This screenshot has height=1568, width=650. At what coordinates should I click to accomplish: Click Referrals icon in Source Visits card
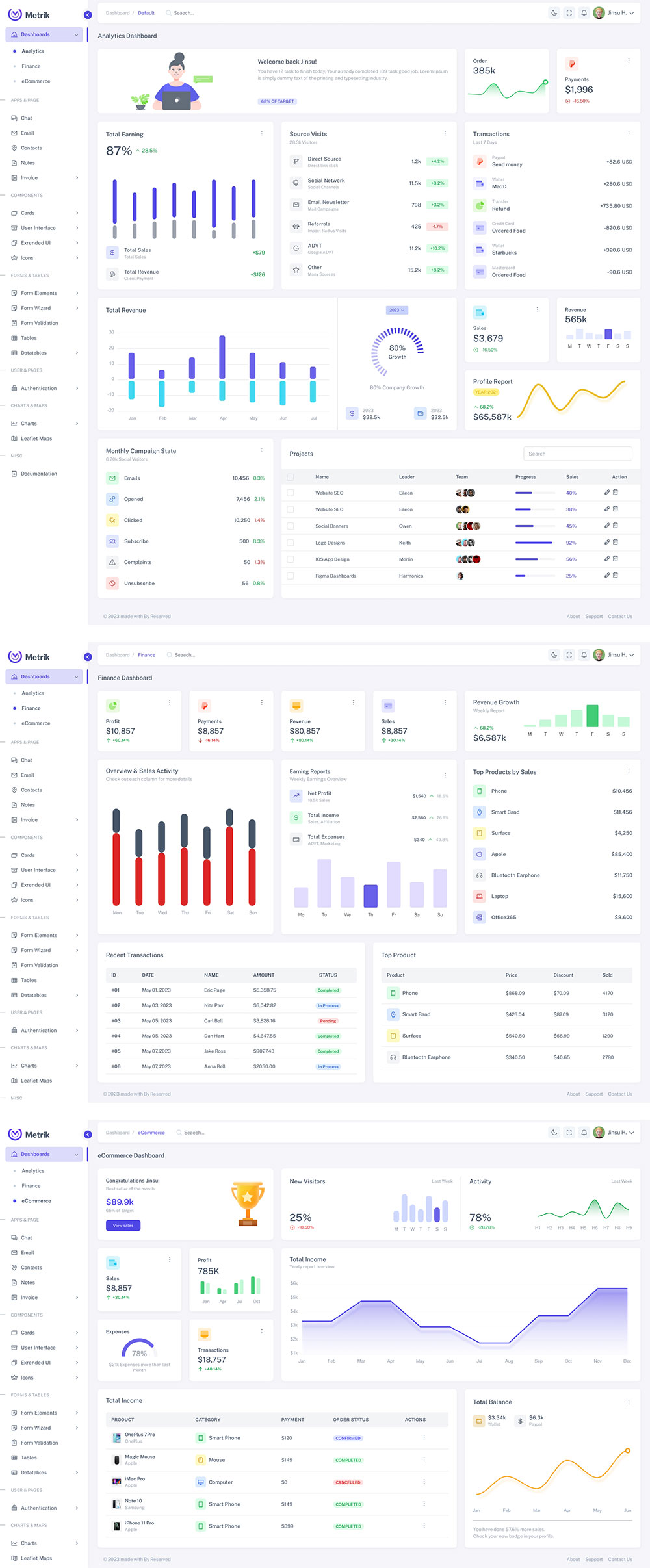pos(296,227)
